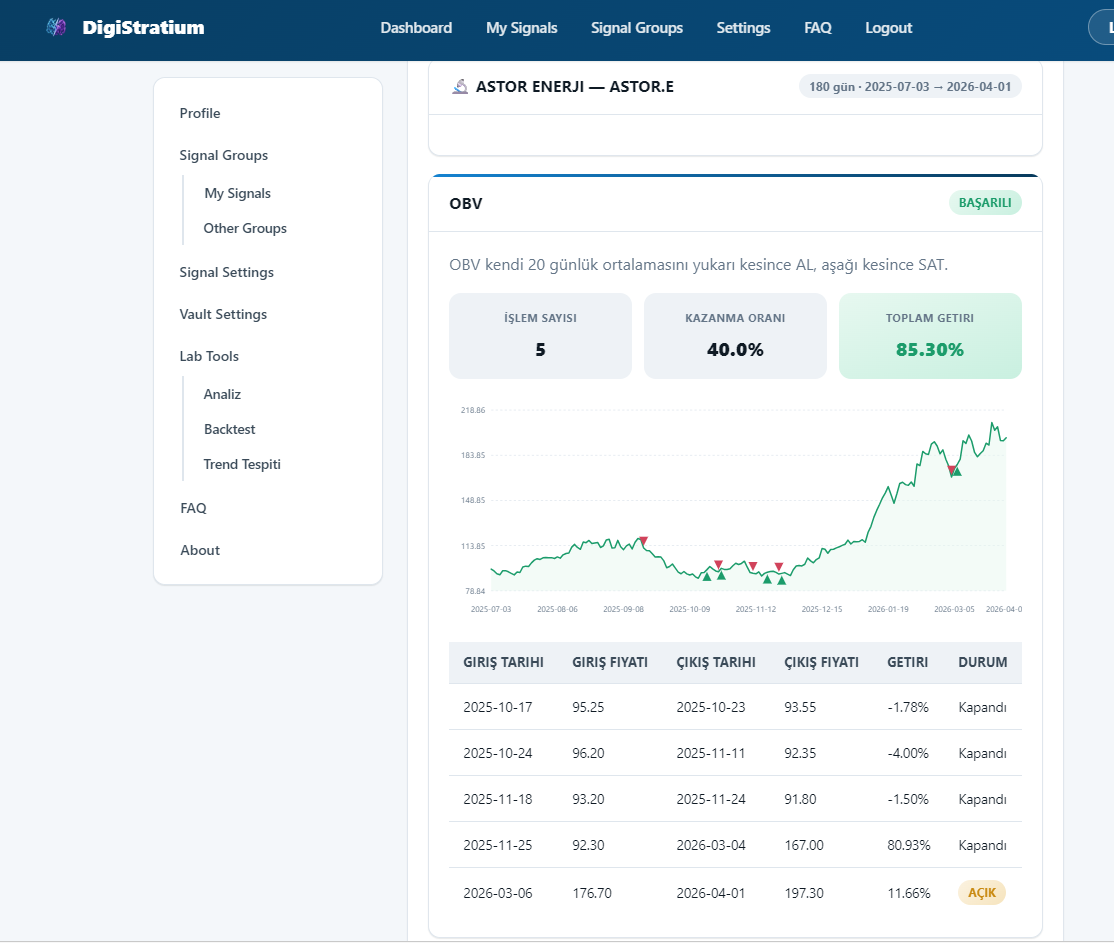Click exit price 91.80
This screenshot has width=1114, height=944.
click(801, 799)
